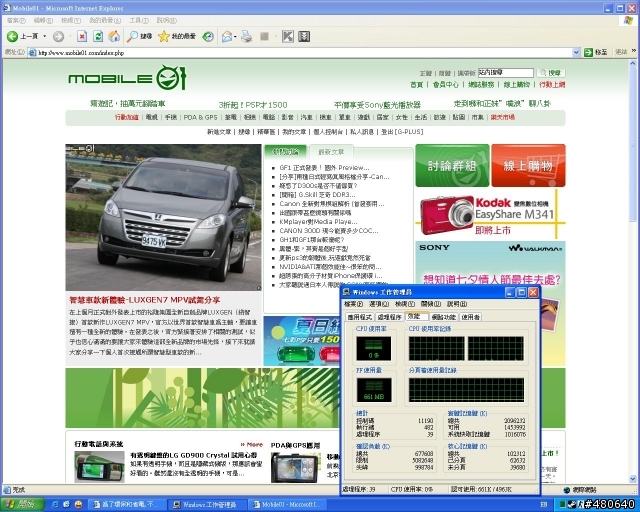
Task: Switch to the 網路功能 tab in Task Manager
Action: (x=444, y=317)
